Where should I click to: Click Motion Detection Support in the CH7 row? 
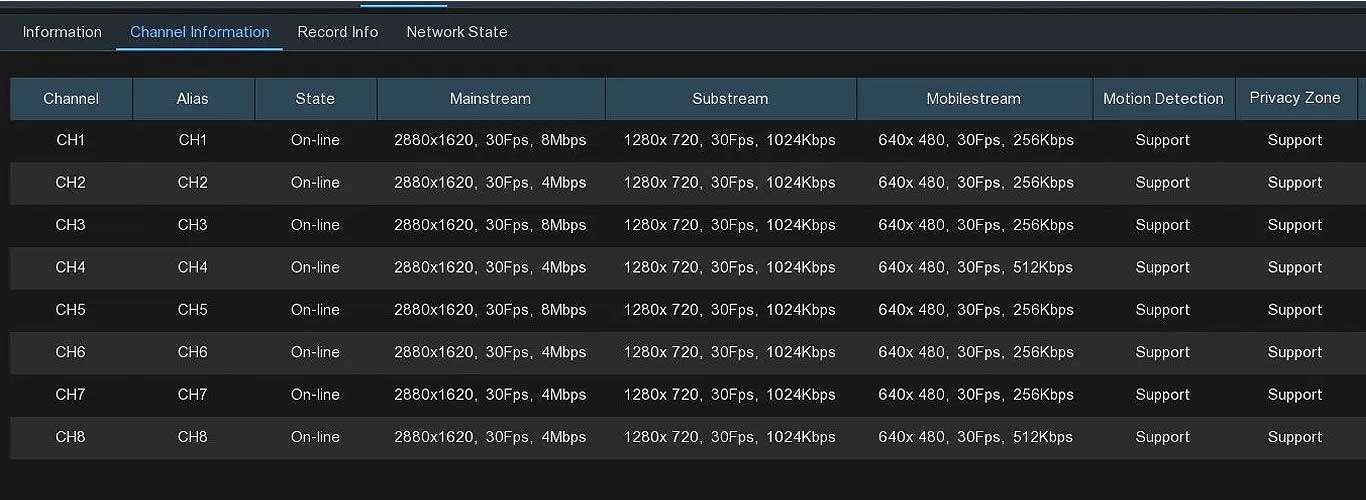coord(1163,395)
